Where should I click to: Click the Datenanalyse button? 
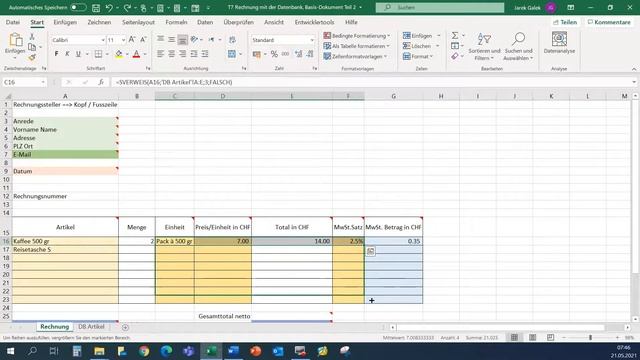click(559, 43)
